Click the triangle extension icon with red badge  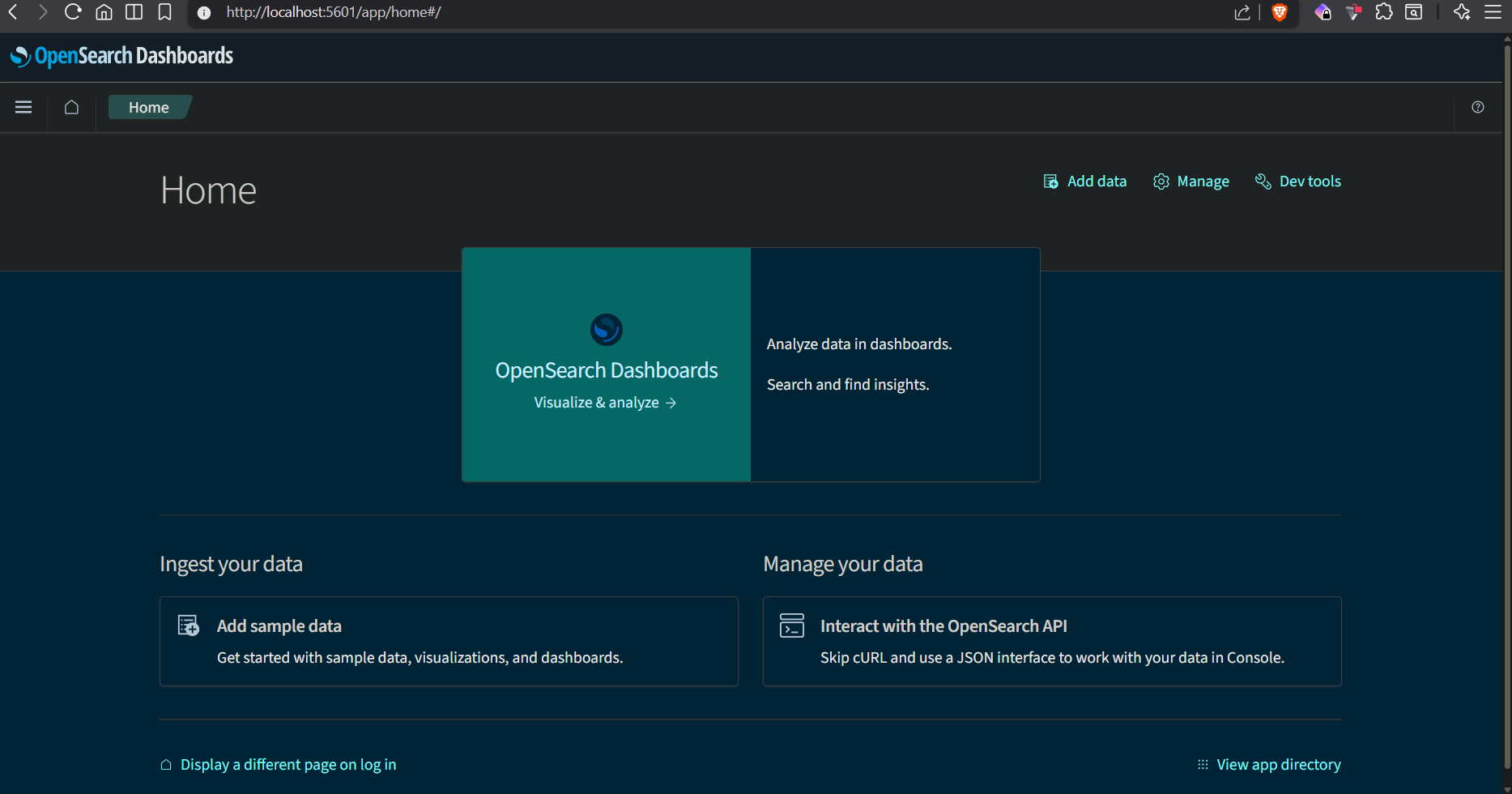(x=1353, y=12)
